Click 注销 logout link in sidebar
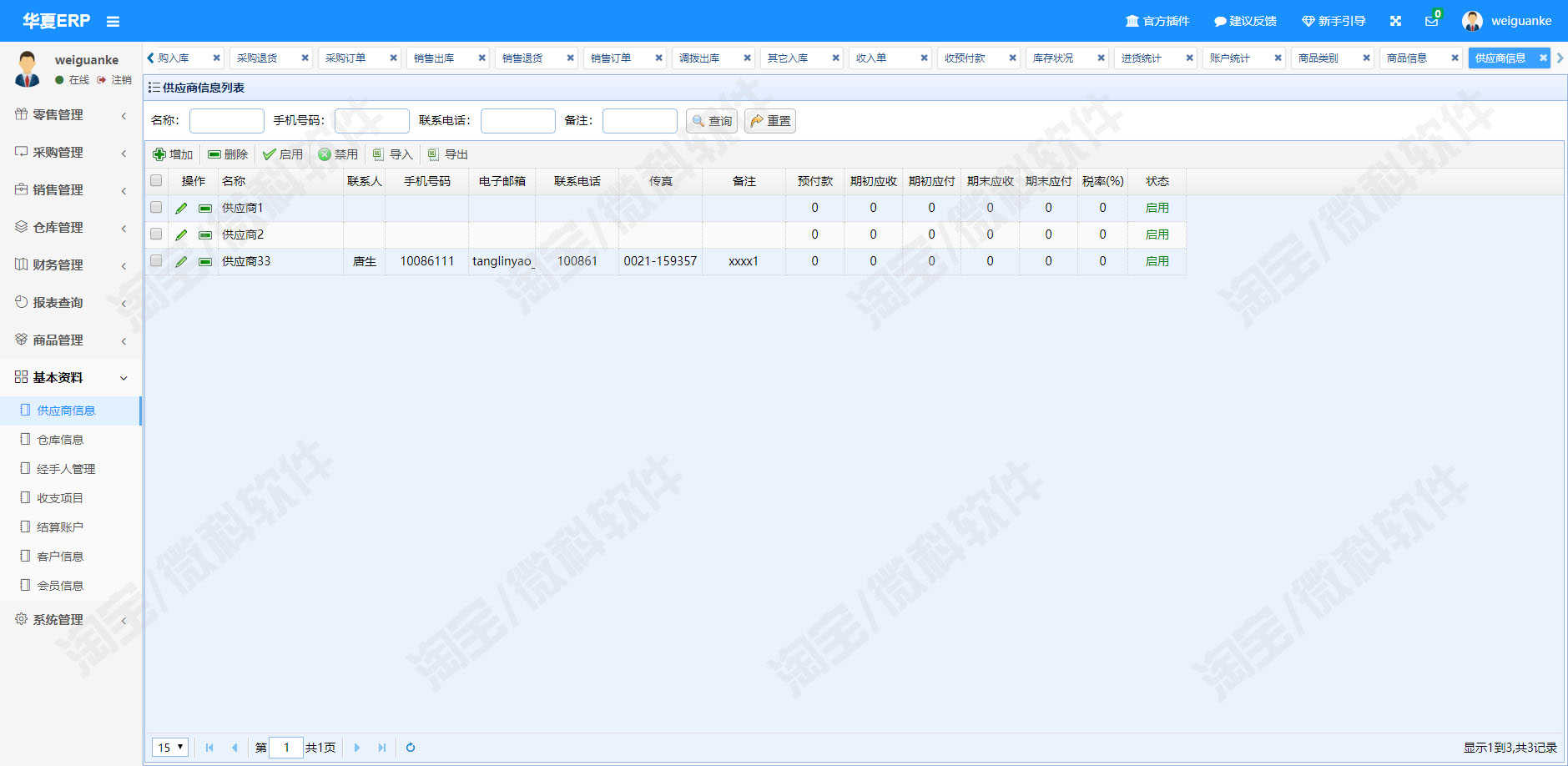 coord(114,80)
